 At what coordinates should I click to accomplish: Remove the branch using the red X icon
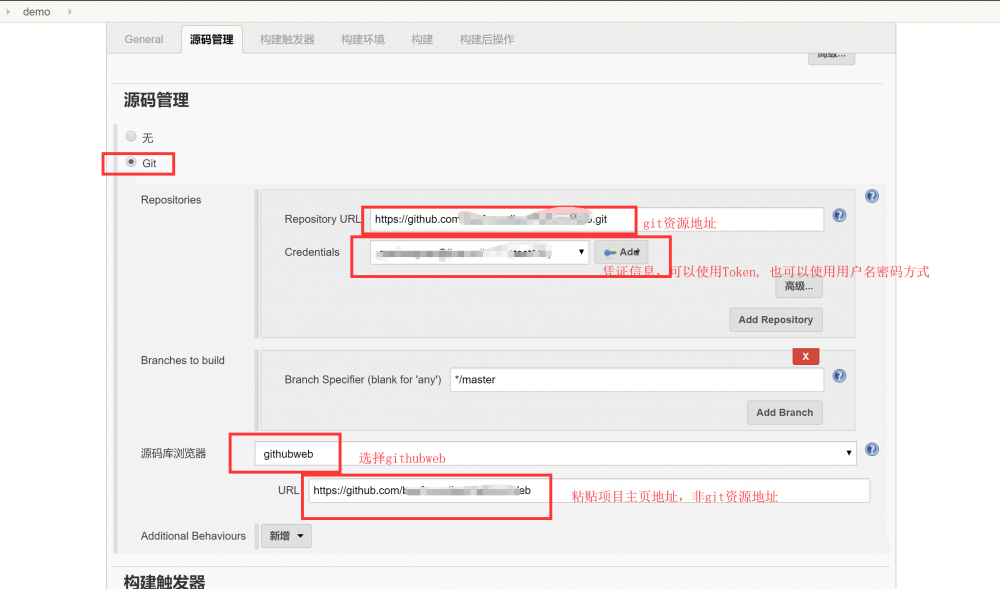point(805,356)
